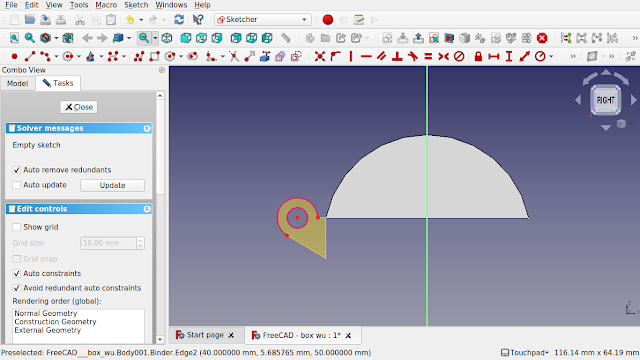Click the red Stop operation icon
640x360 pixels.
542,38
